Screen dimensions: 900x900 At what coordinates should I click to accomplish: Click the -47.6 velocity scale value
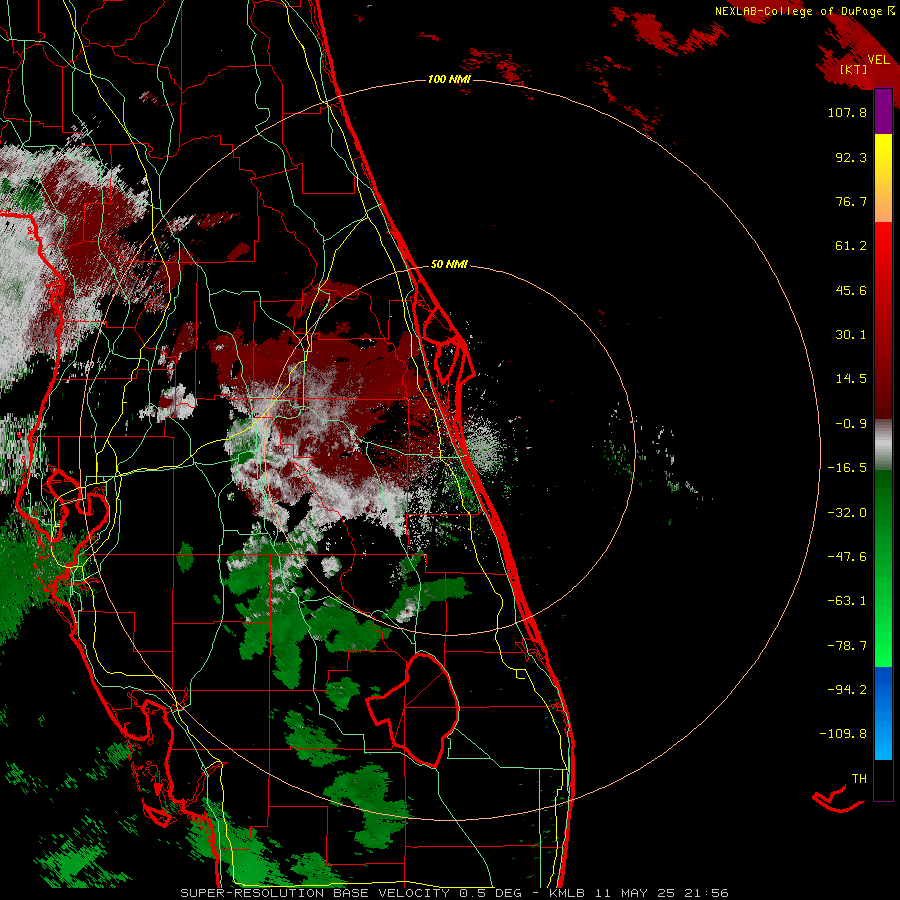click(847, 557)
